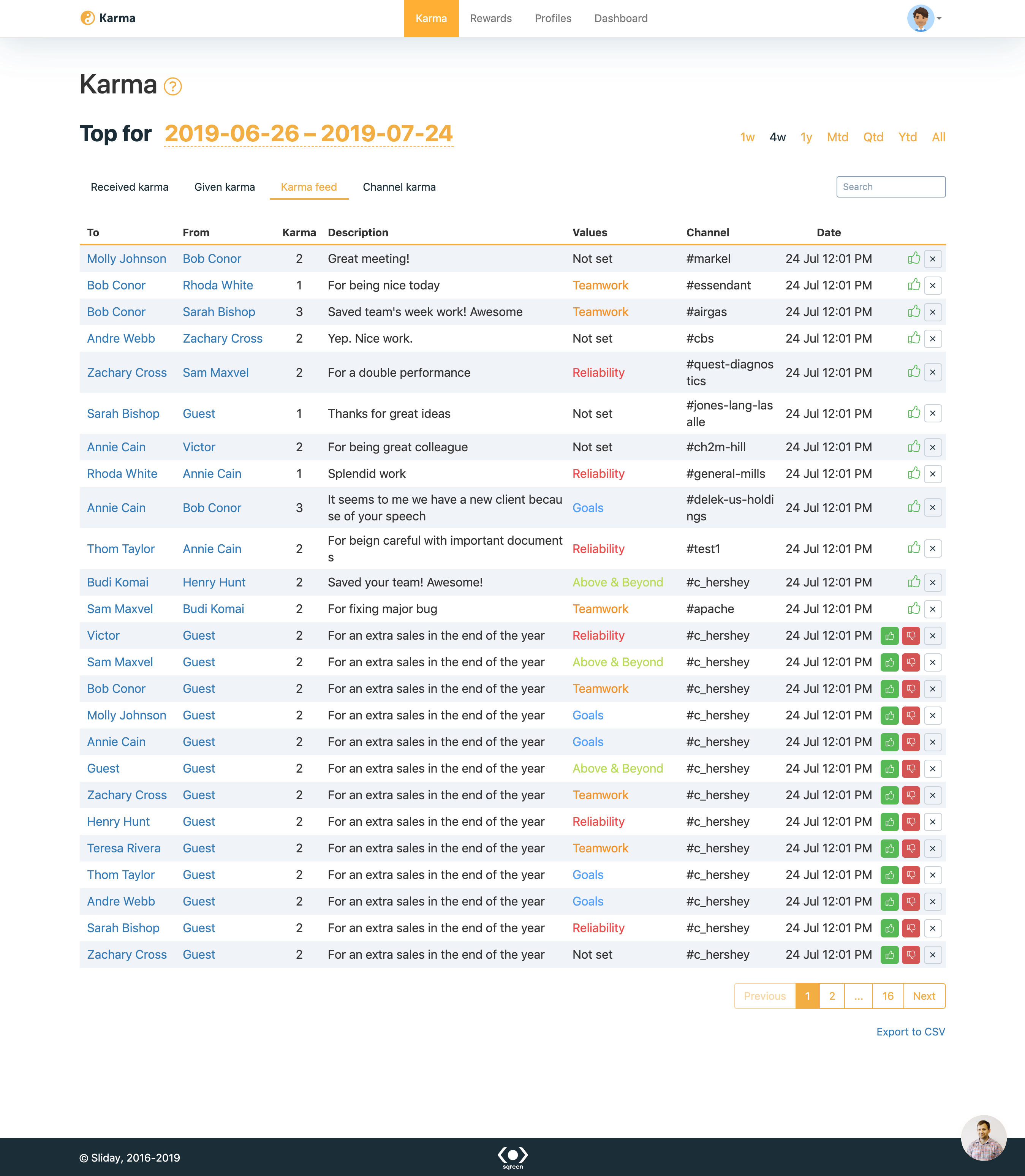This screenshot has width=1025, height=1176.
Task: Open the Rewards navigation item
Action: [490, 18]
